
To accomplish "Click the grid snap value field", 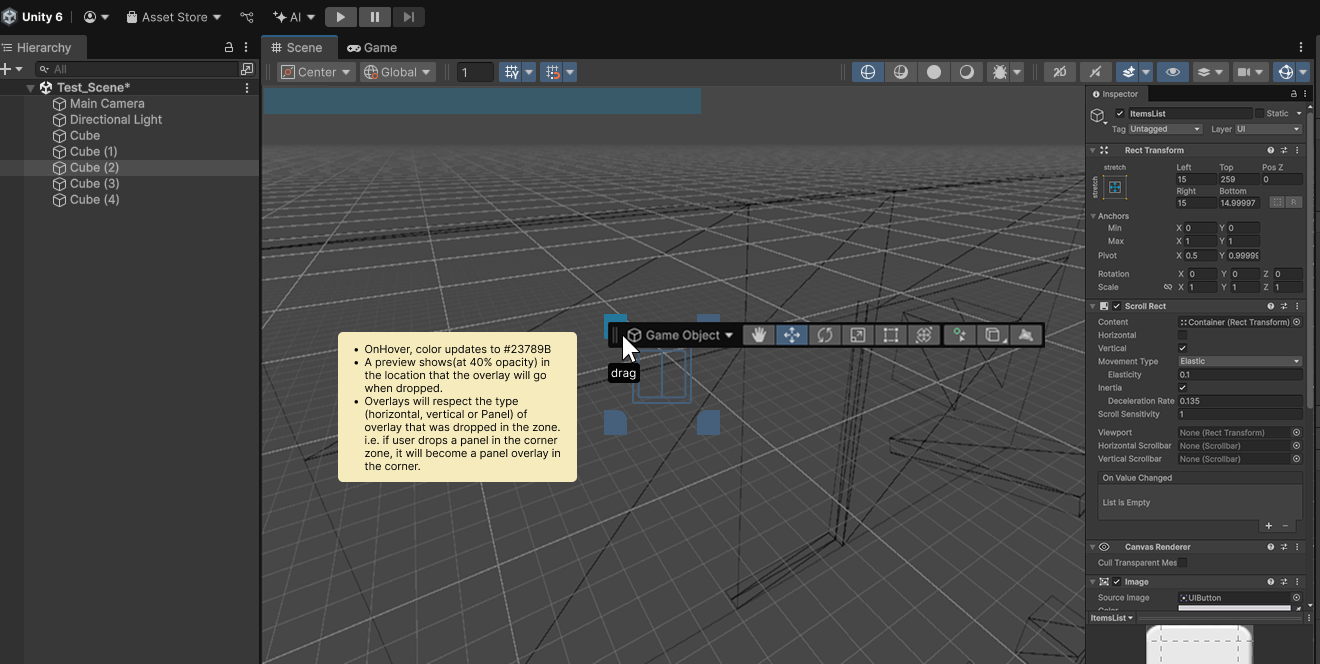I will (476, 72).
